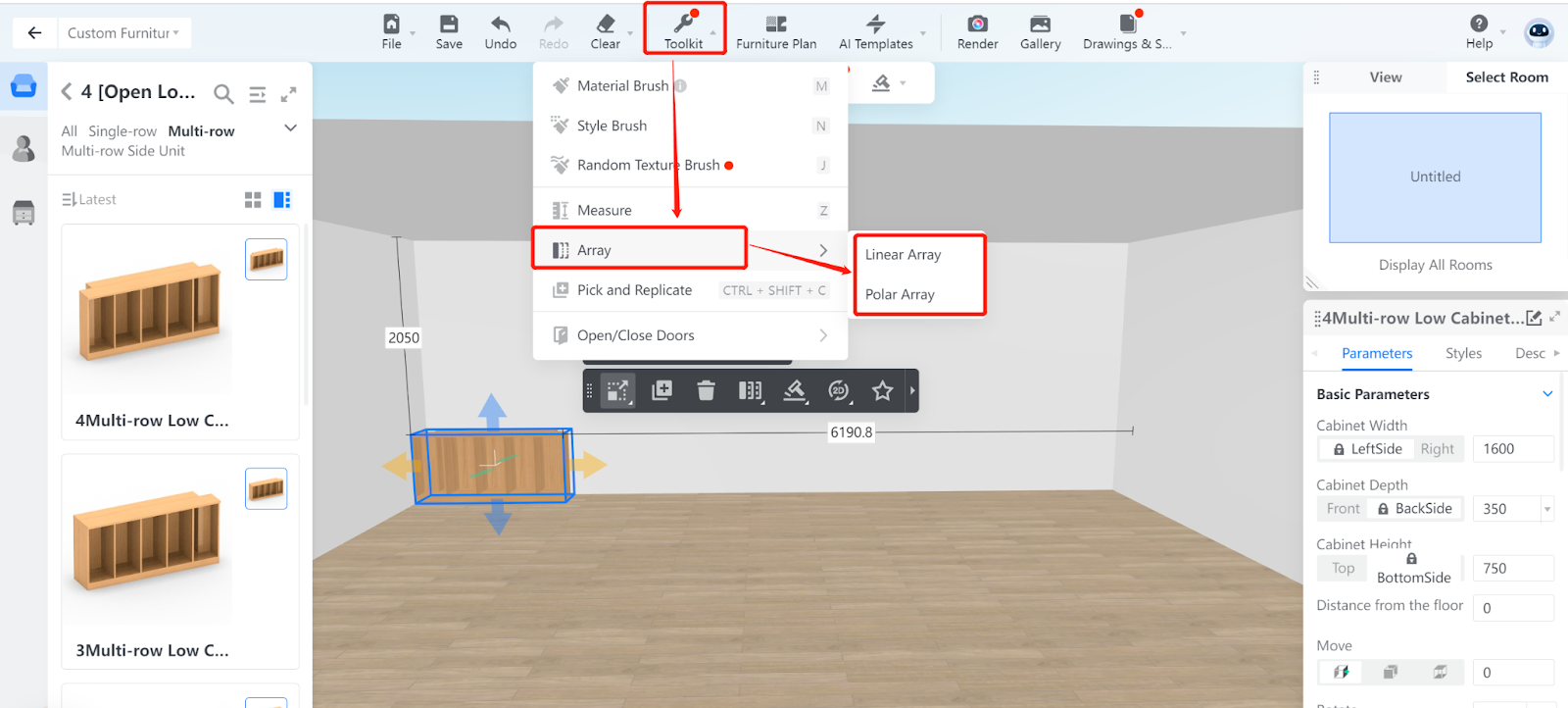Toggle Cabinet Depth anchor to Front

tap(1343, 509)
